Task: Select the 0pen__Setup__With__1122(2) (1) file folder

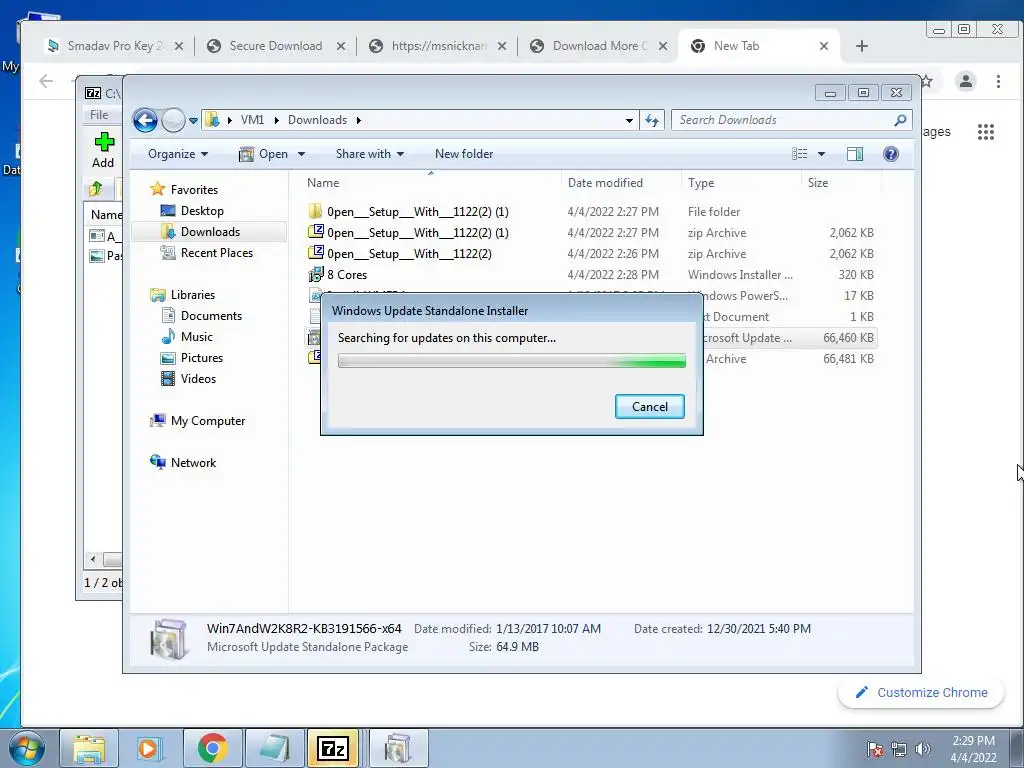Action: [592, 211]
